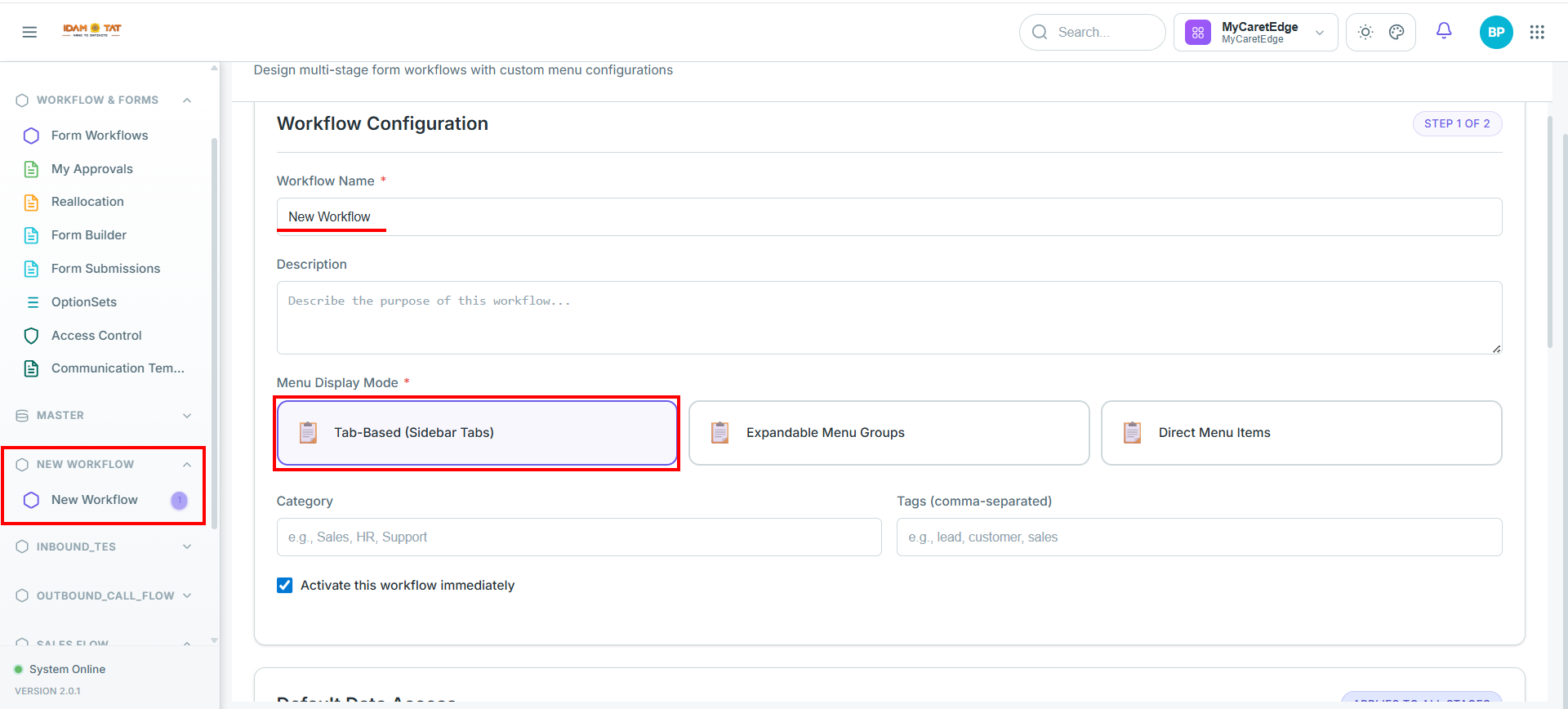This screenshot has width=1568, height=709.
Task: Click the OptionSets list icon
Action: click(33, 302)
